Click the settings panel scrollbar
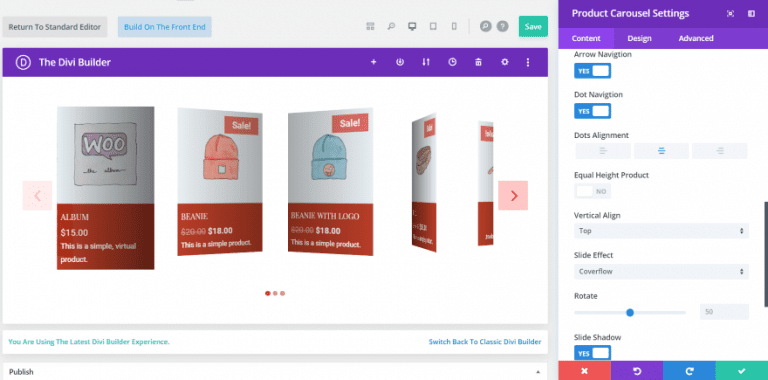 766,254
